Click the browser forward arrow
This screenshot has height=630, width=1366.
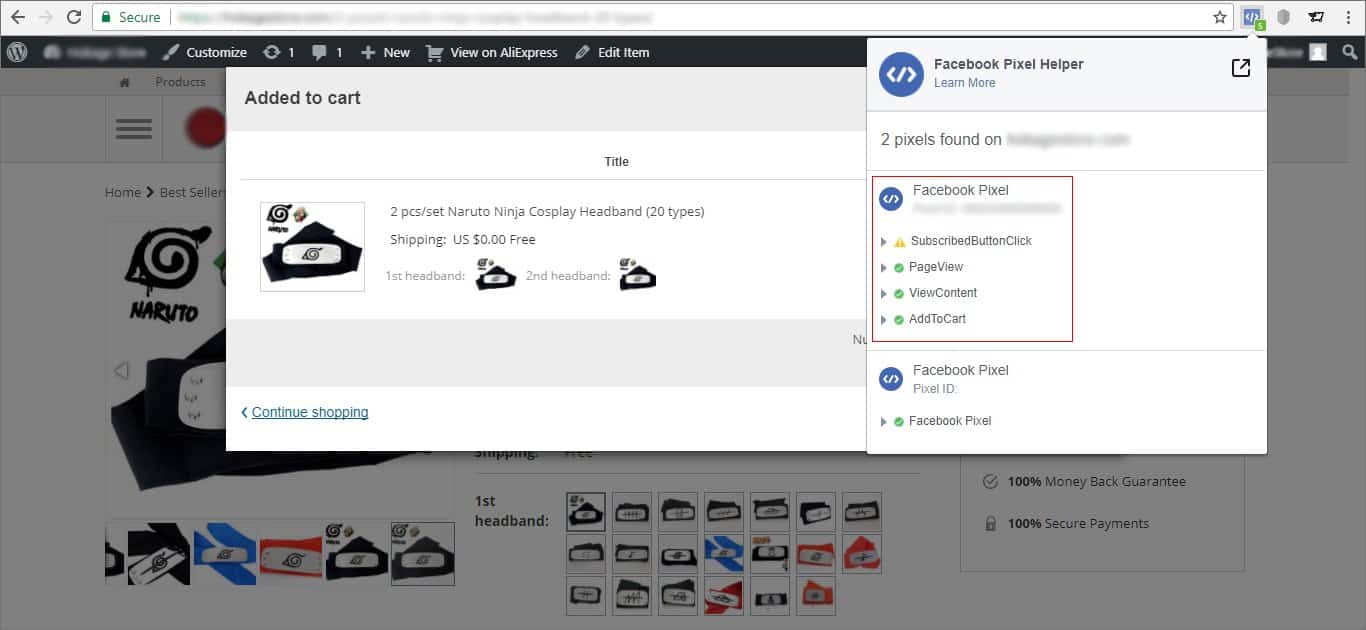pos(45,17)
